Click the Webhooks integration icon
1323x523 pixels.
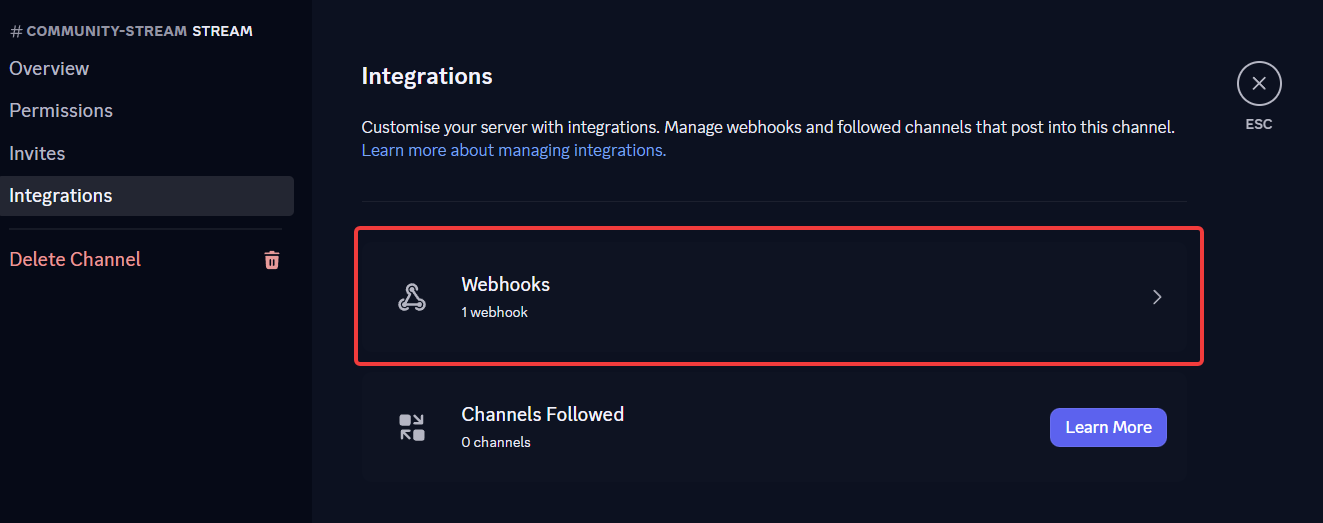412,297
